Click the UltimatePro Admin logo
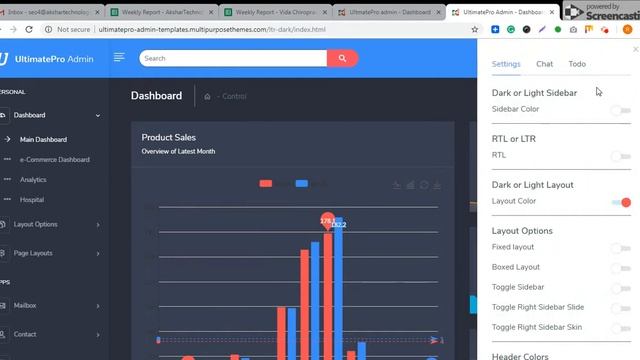 coord(47,59)
